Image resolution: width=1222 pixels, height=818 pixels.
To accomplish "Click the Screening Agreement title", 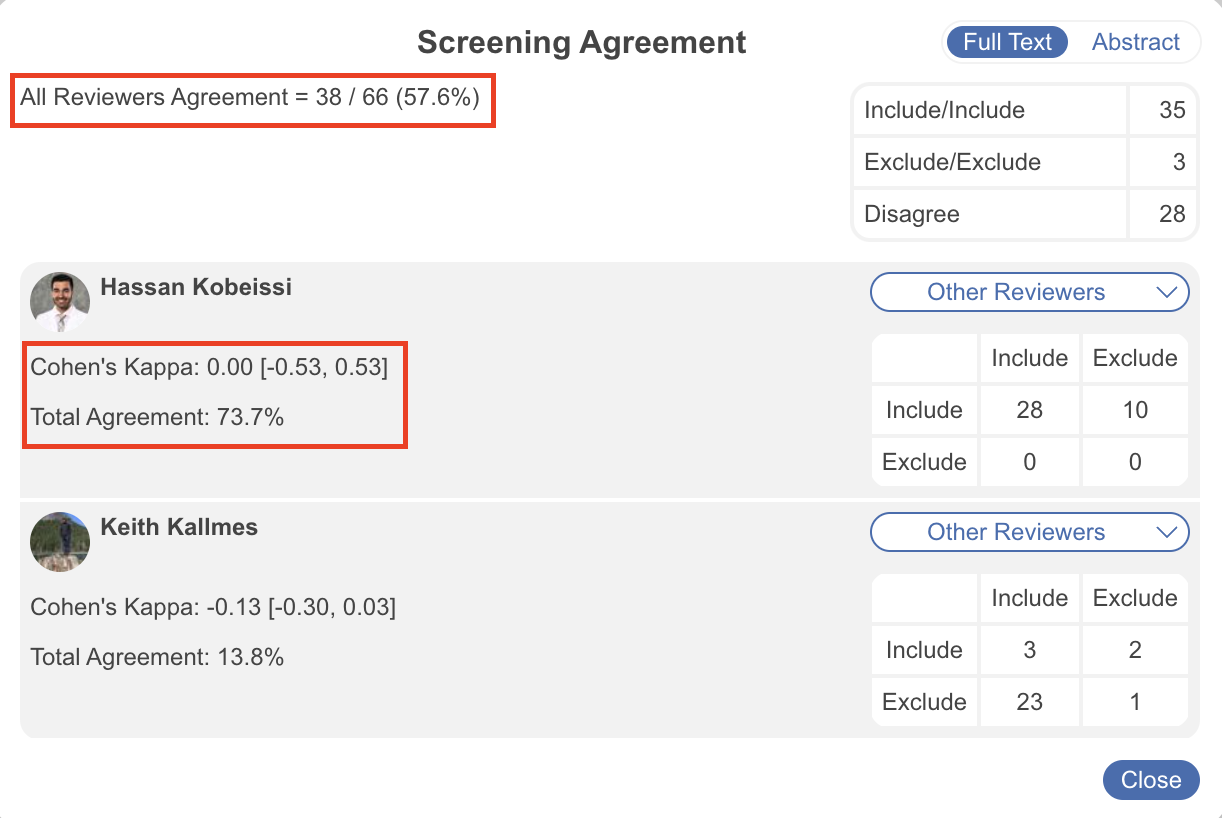I will pos(581,42).
